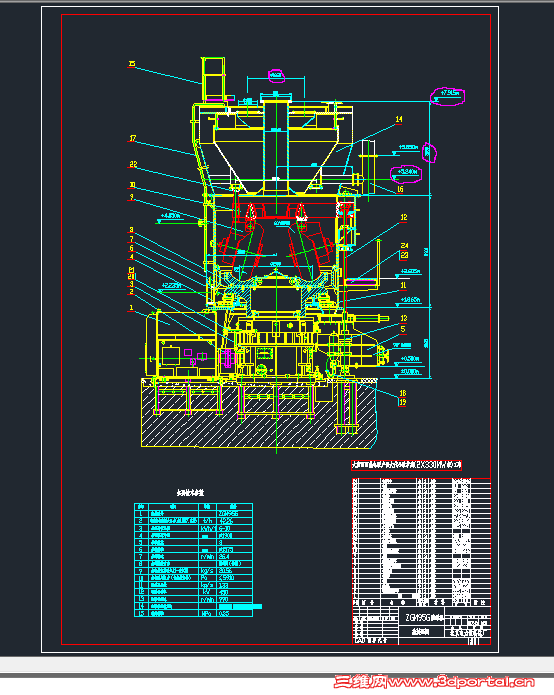The width and height of the screenshot is (554, 695).
Task: Select part callout number 12
Action: click(404, 217)
